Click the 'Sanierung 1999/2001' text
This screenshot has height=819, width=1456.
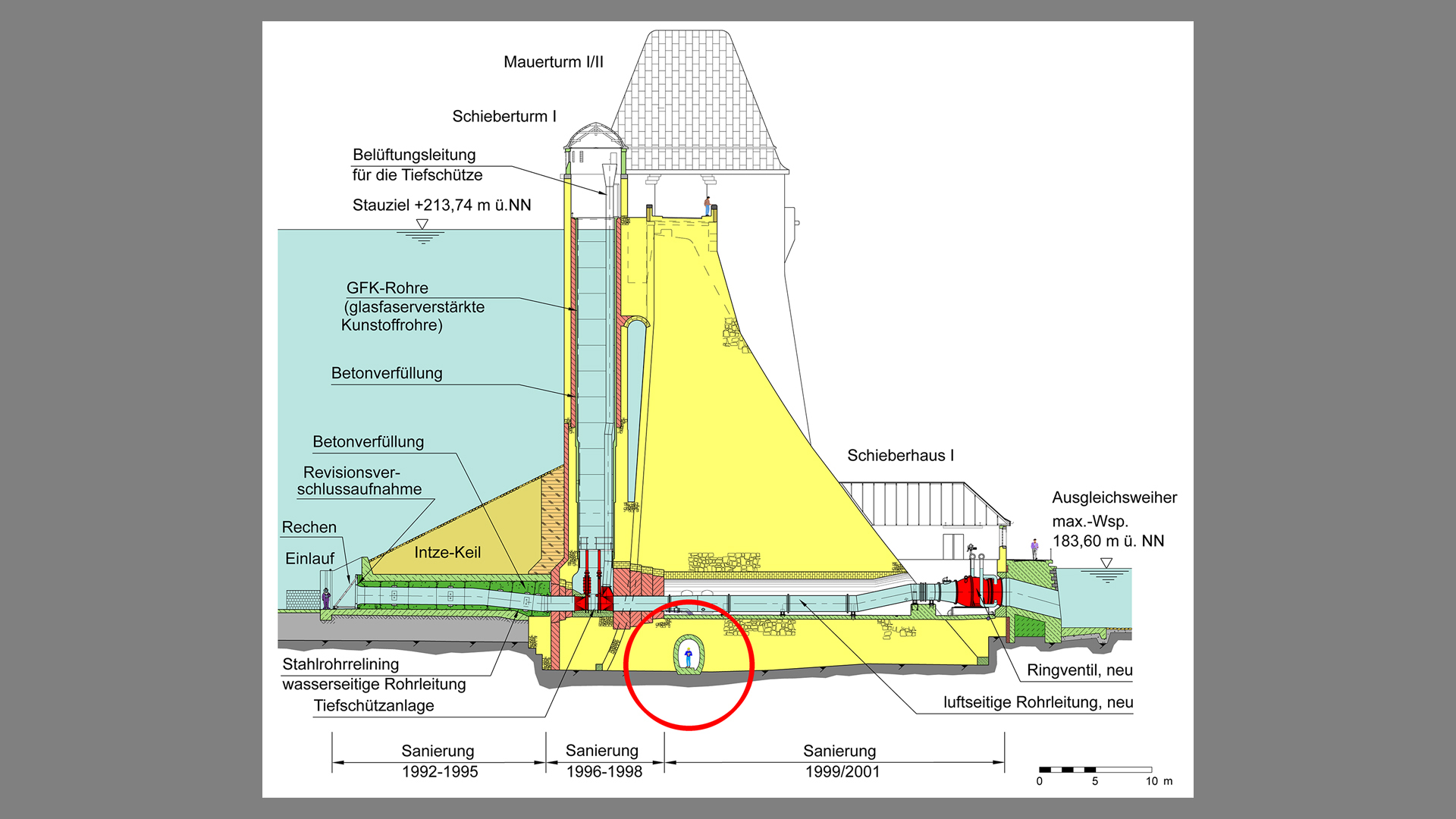[841, 761]
